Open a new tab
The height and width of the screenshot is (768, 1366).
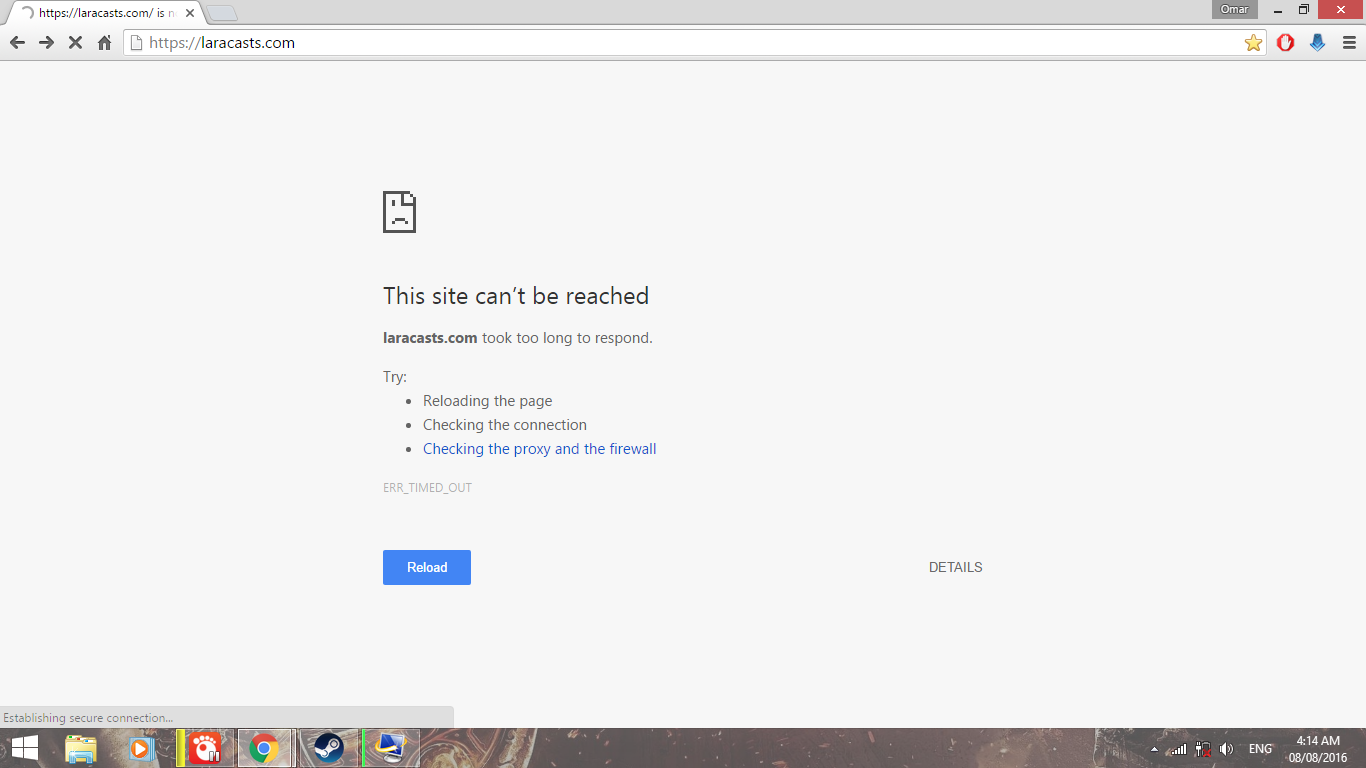pyautogui.click(x=222, y=13)
